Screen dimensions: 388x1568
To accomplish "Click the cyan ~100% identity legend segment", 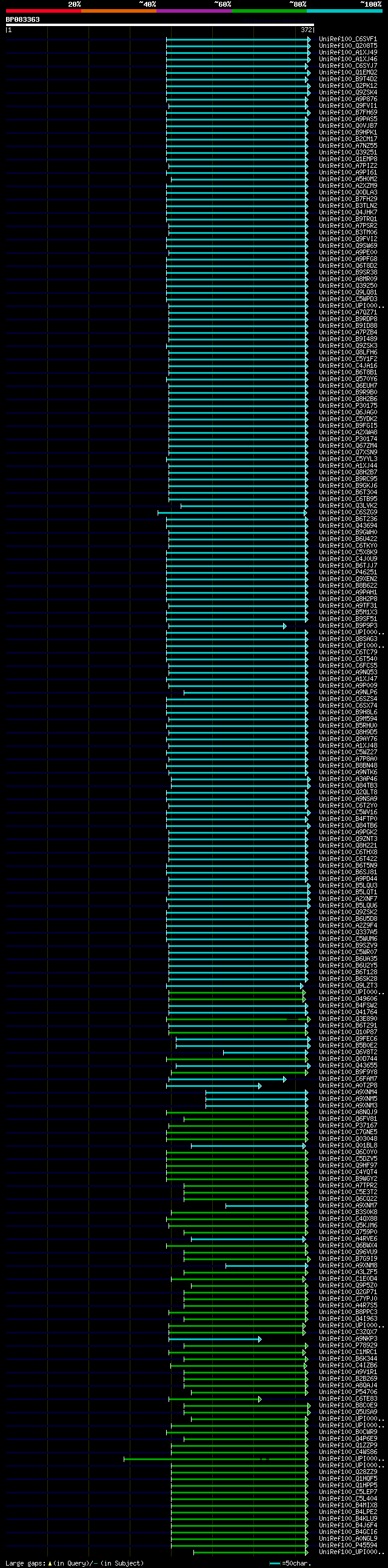I will [x=344, y=11].
